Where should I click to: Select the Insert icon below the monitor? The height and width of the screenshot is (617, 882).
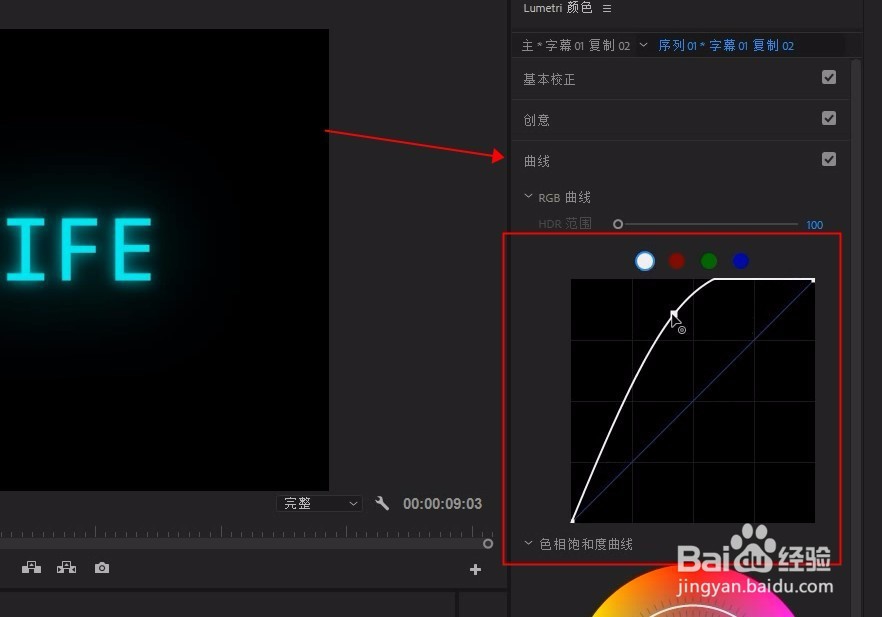pos(31,567)
